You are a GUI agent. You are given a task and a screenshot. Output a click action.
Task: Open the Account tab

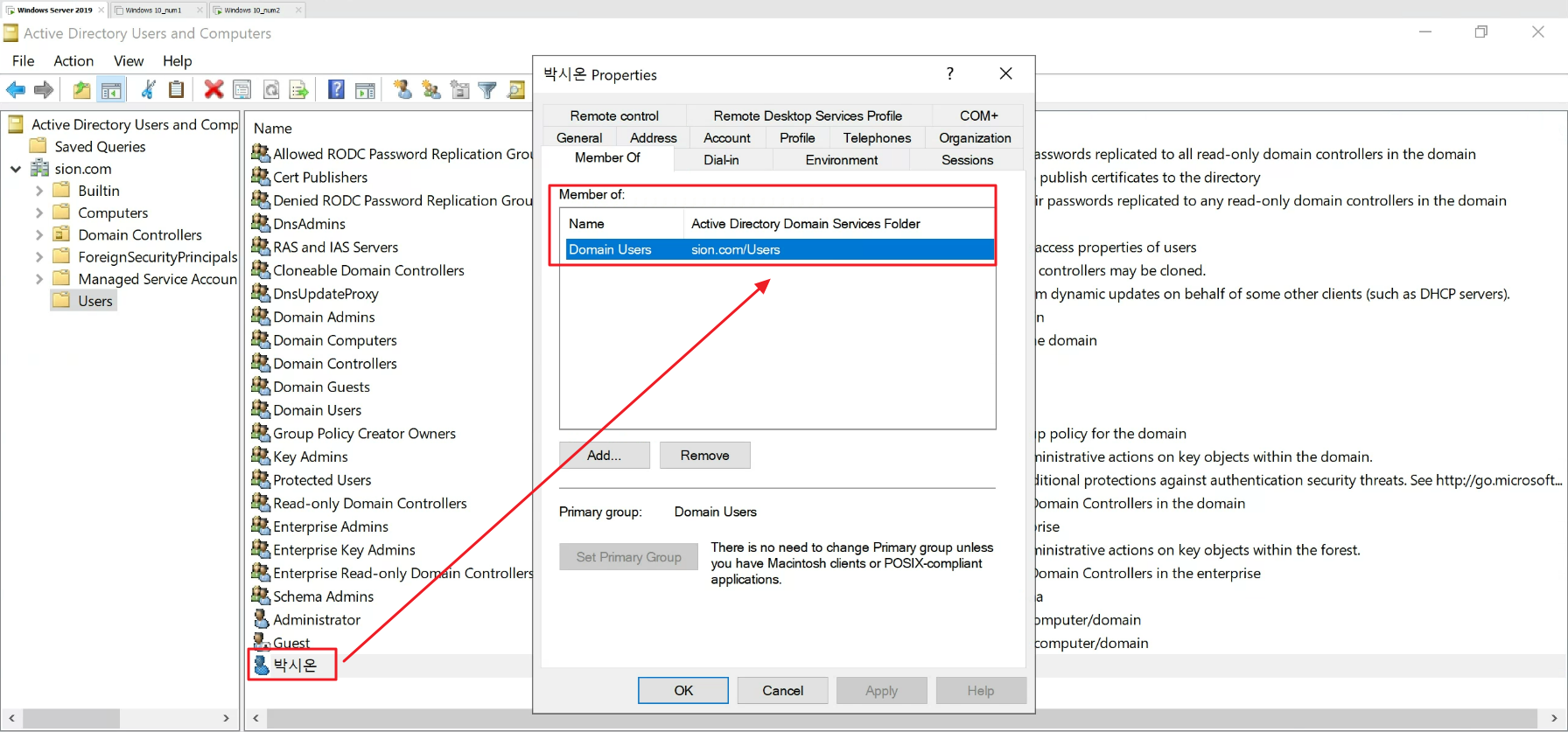(727, 138)
